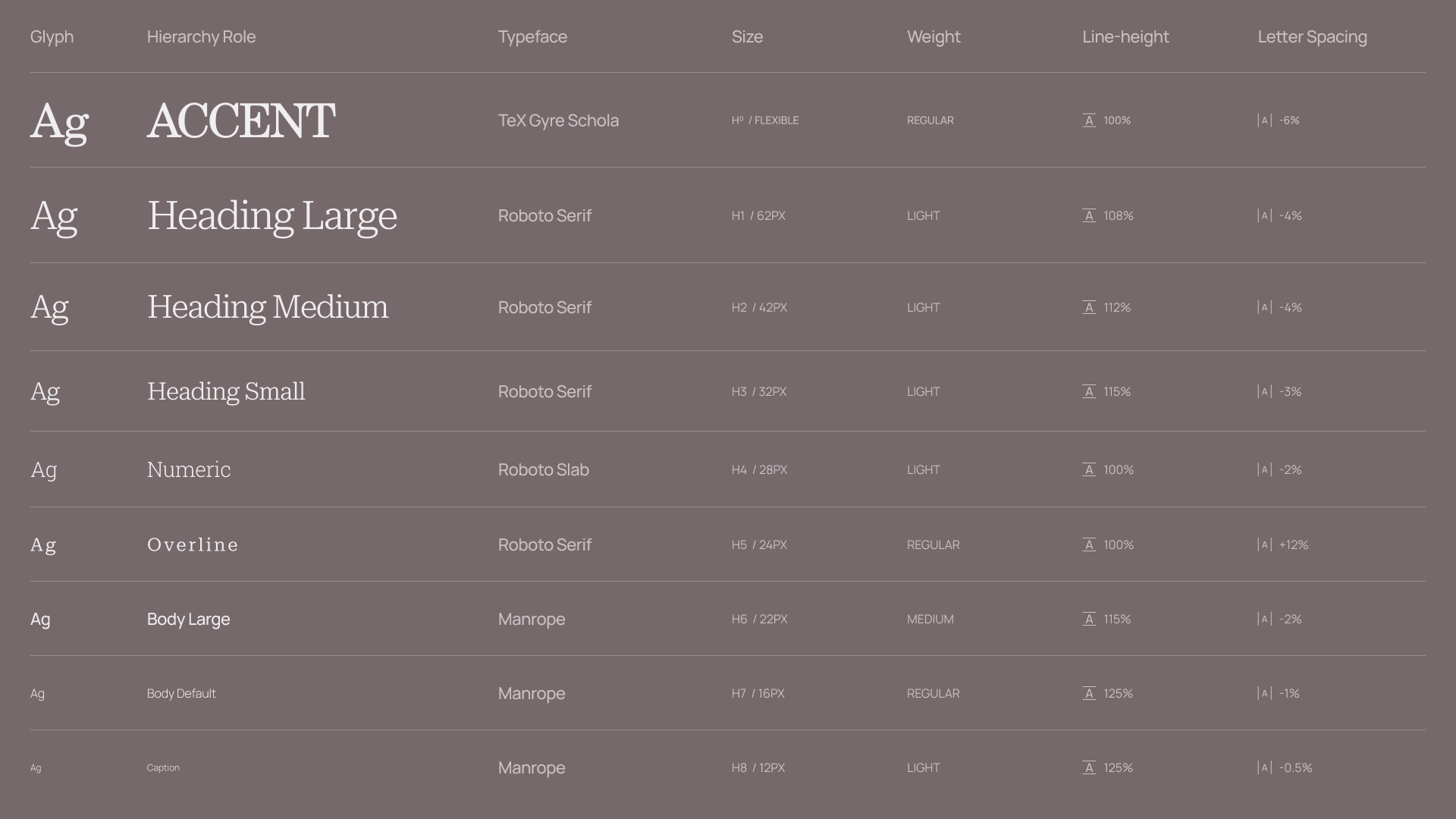This screenshot has width=1456, height=819.
Task: Click the letter-spacing icon beside -0.5%
Action: coord(1264,768)
